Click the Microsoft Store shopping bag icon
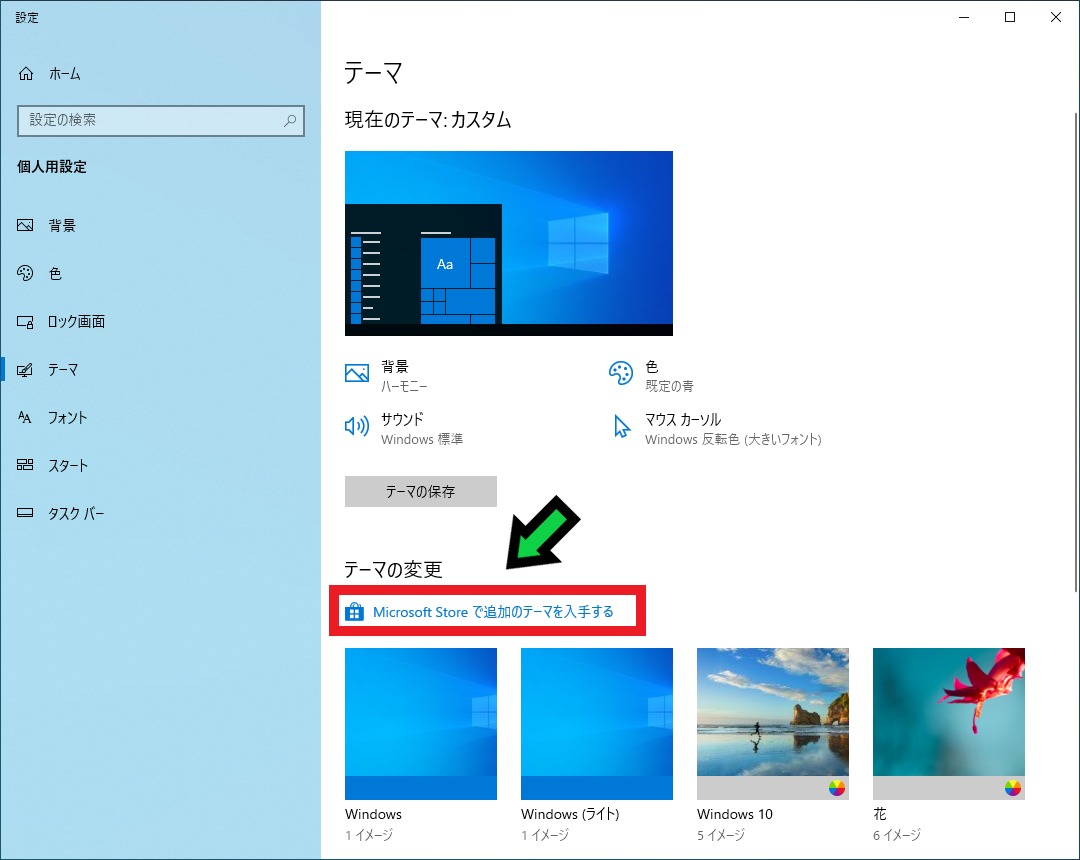 pyautogui.click(x=355, y=611)
